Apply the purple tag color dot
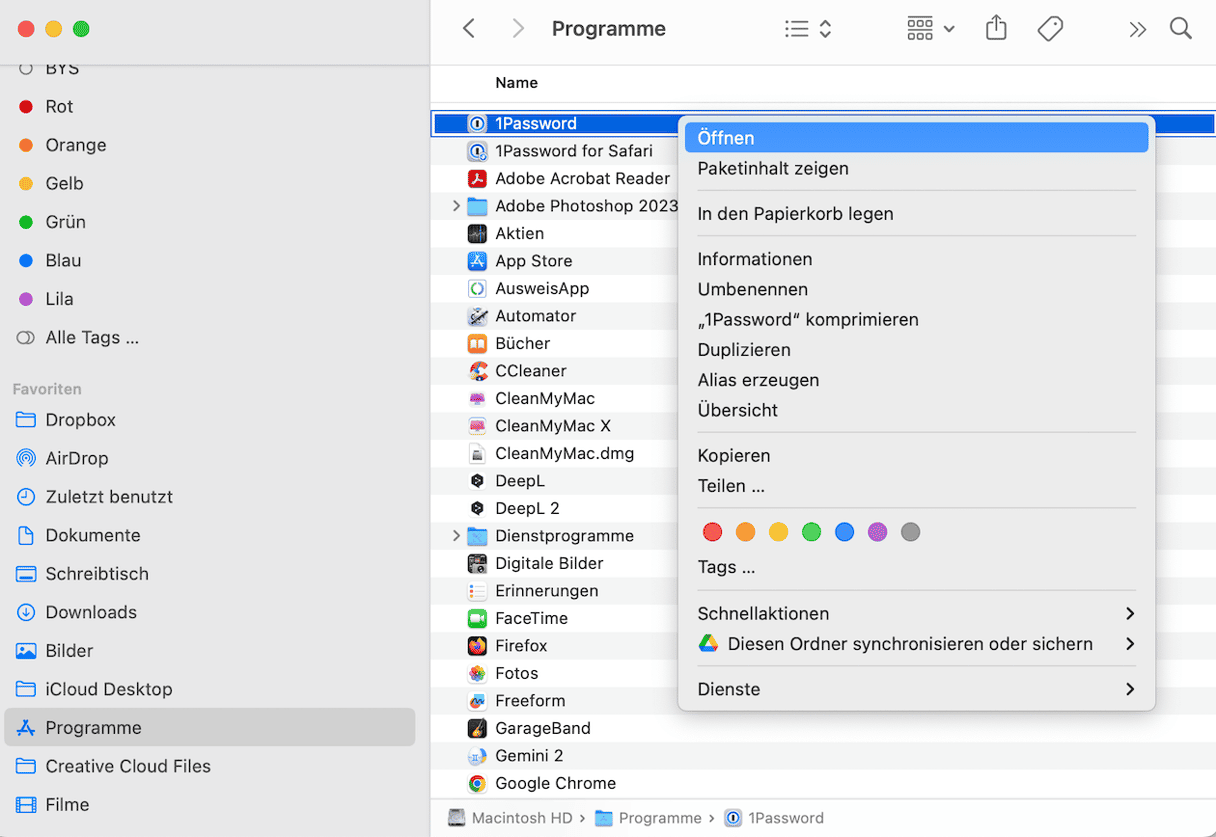This screenshot has height=837, width=1216. point(877,532)
